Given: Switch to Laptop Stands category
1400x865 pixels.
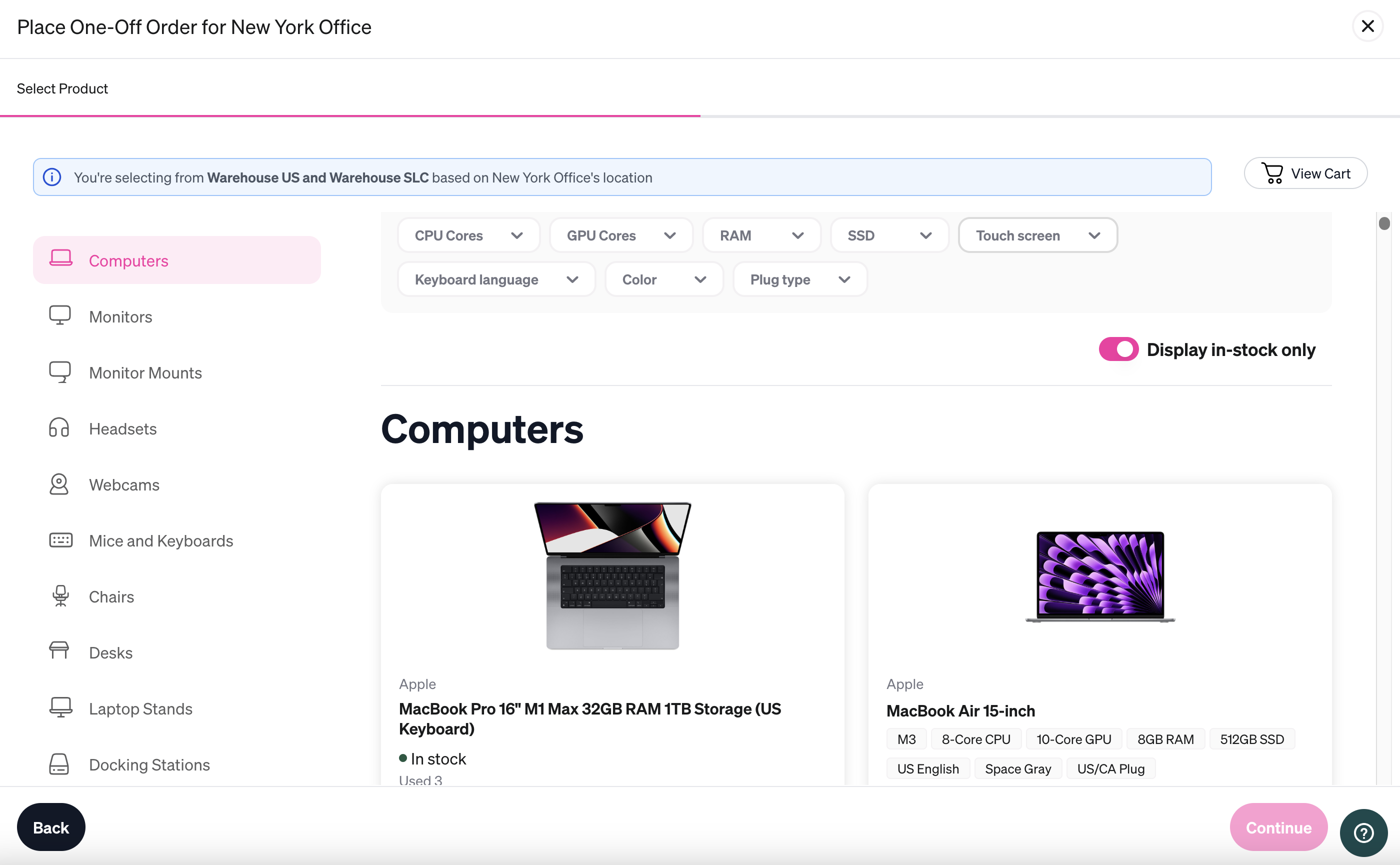Looking at the screenshot, I should 140,709.
